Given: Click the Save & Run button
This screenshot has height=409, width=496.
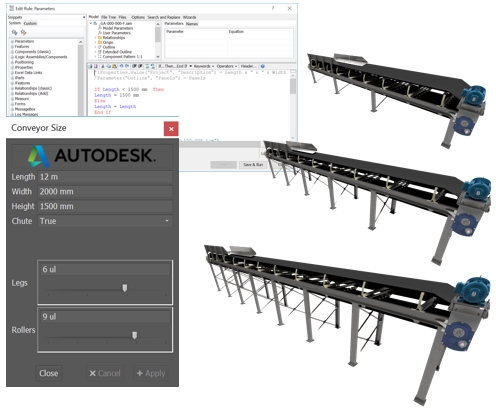Looking at the screenshot, I should [x=253, y=165].
